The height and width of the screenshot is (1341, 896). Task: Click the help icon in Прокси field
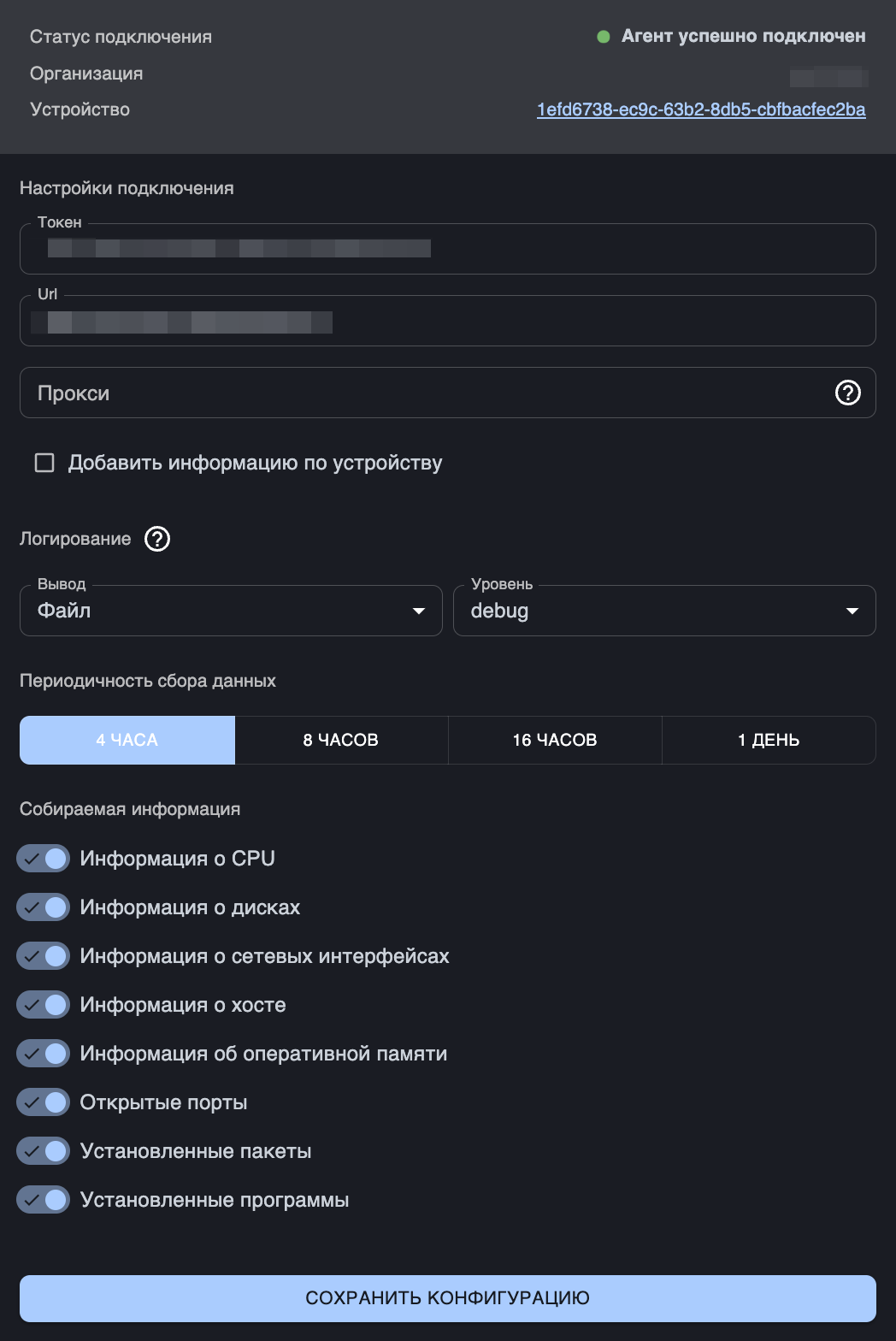[x=847, y=393]
